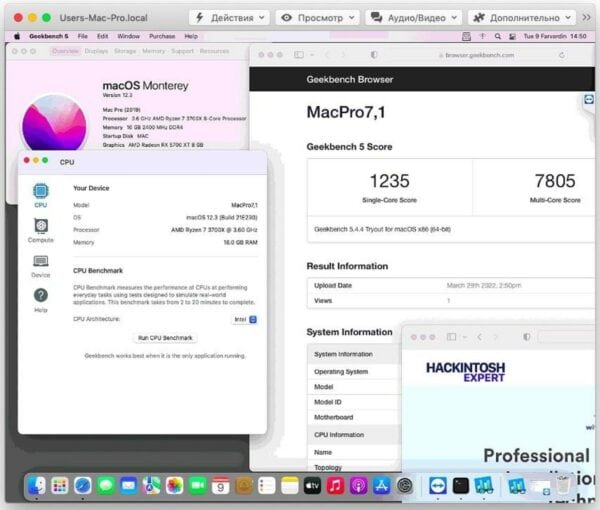The height and width of the screenshot is (510, 600).
Task: Open Terminal from the dock
Action: (x=461, y=486)
